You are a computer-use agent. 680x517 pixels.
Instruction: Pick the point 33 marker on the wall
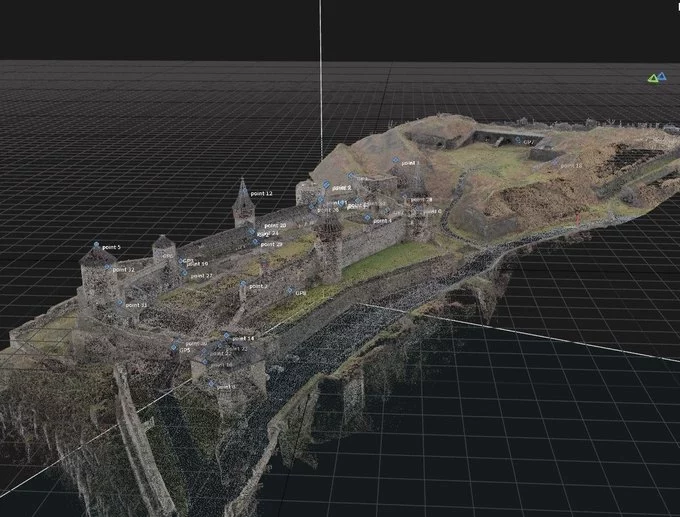click(x=120, y=304)
